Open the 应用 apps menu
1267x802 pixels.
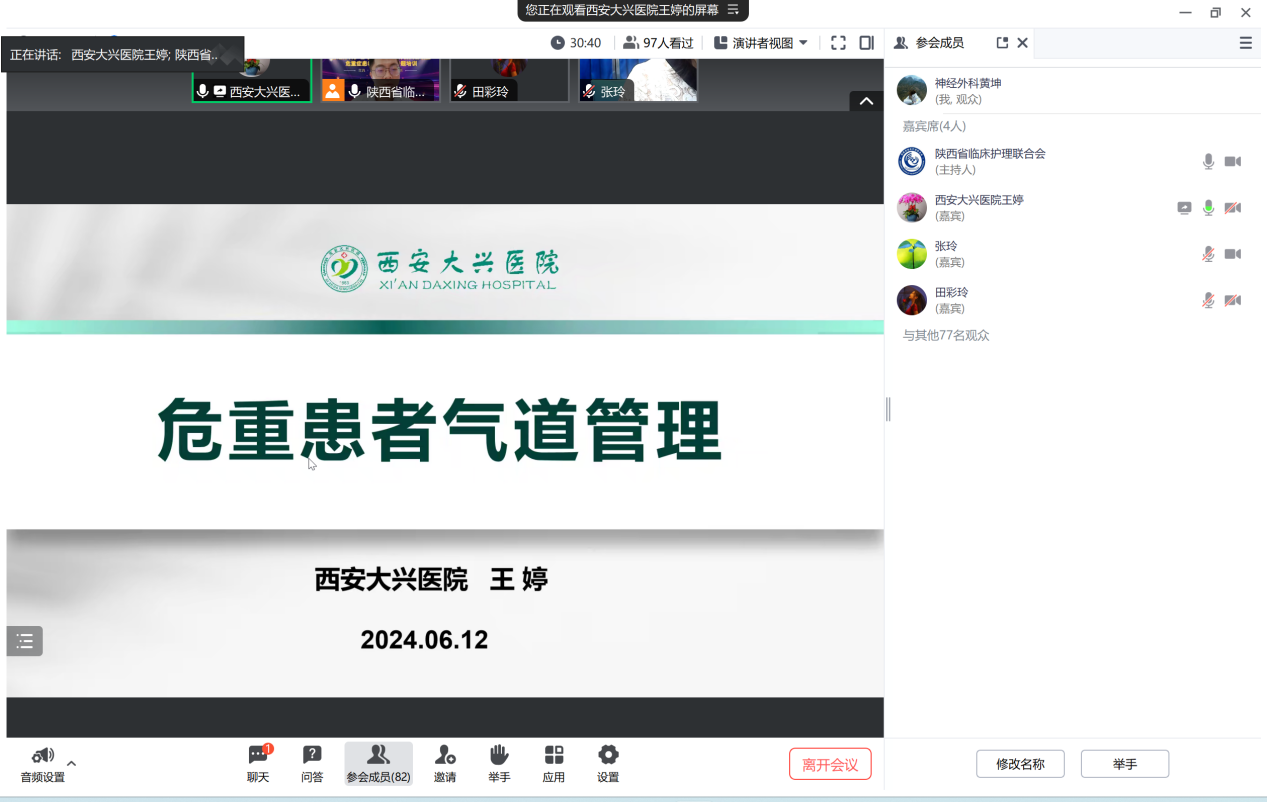click(x=554, y=764)
